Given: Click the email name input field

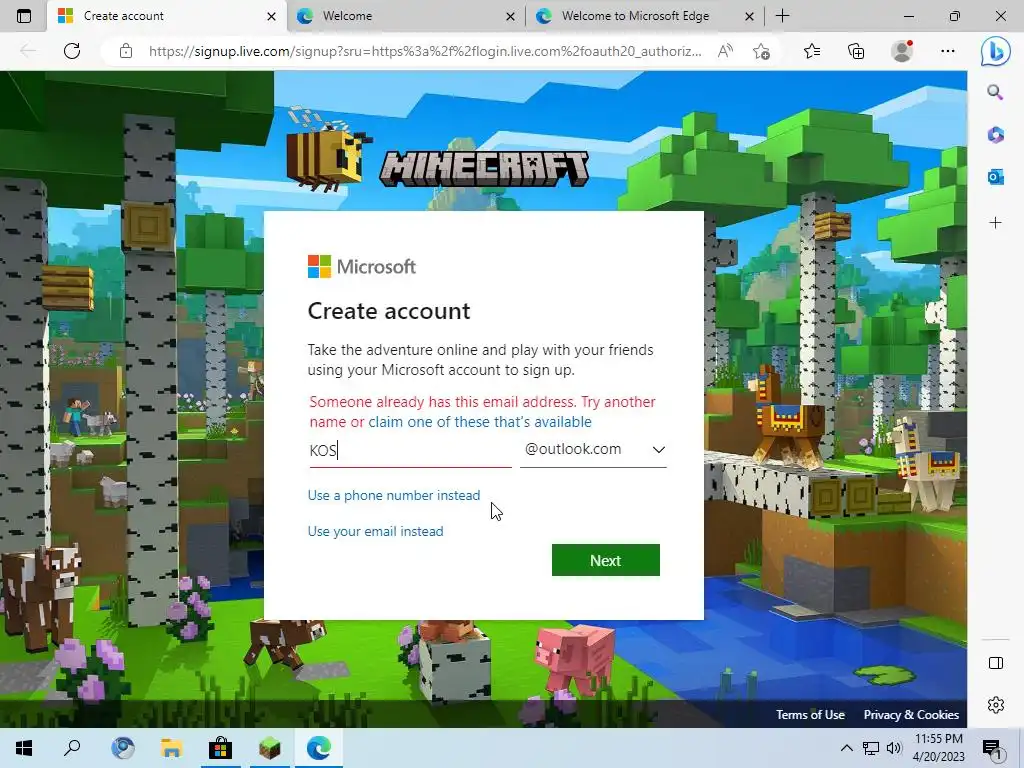Looking at the screenshot, I should pos(410,451).
